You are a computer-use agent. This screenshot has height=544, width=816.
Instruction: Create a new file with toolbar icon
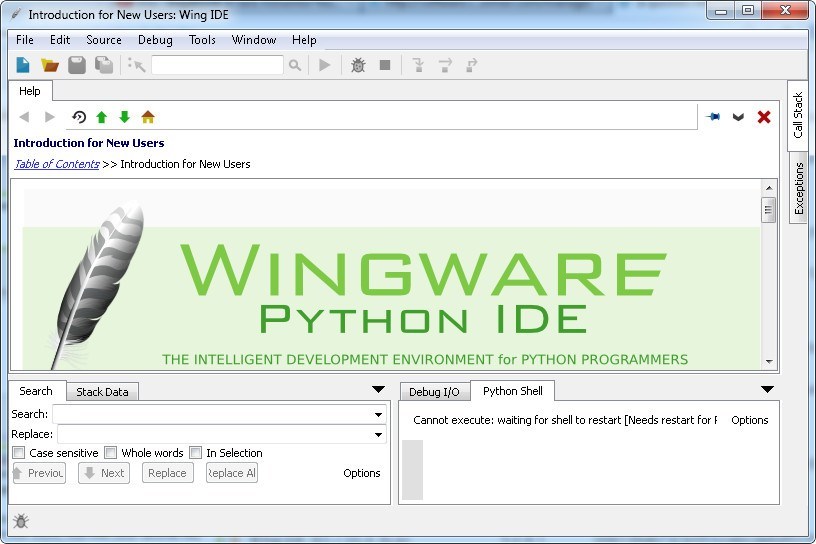click(x=23, y=65)
